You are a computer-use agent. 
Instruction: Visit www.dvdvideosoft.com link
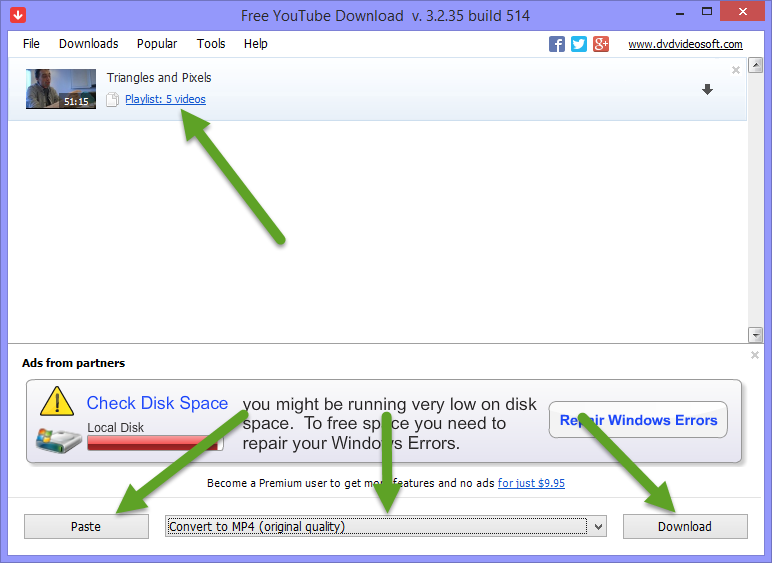pos(685,44)
